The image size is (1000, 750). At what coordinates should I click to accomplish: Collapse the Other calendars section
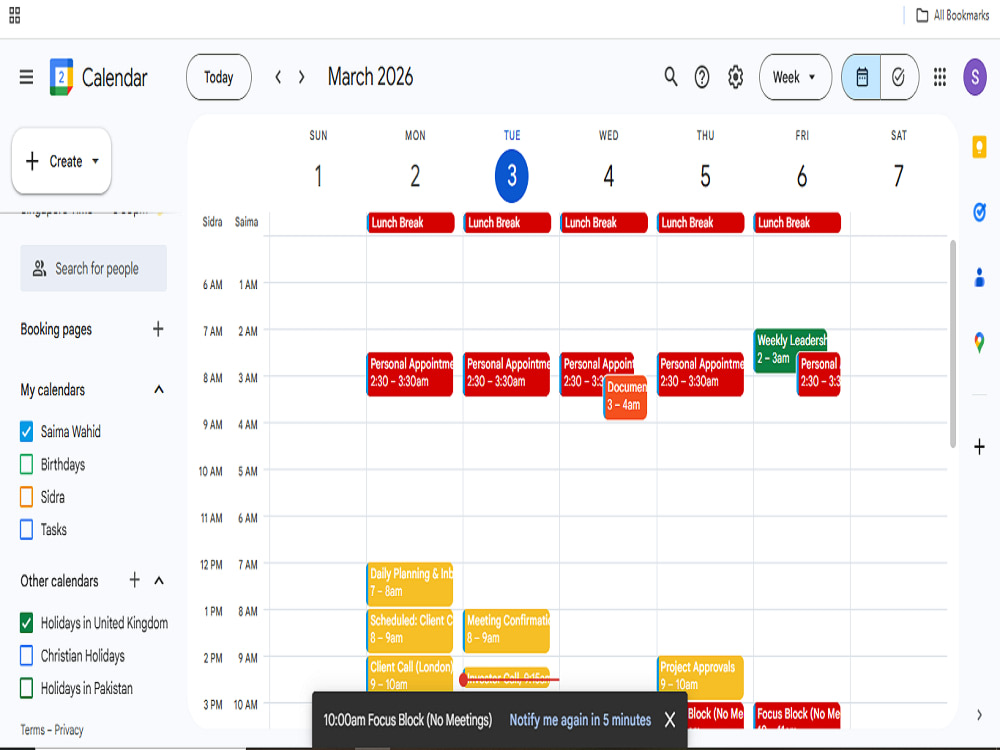[159, 580]
